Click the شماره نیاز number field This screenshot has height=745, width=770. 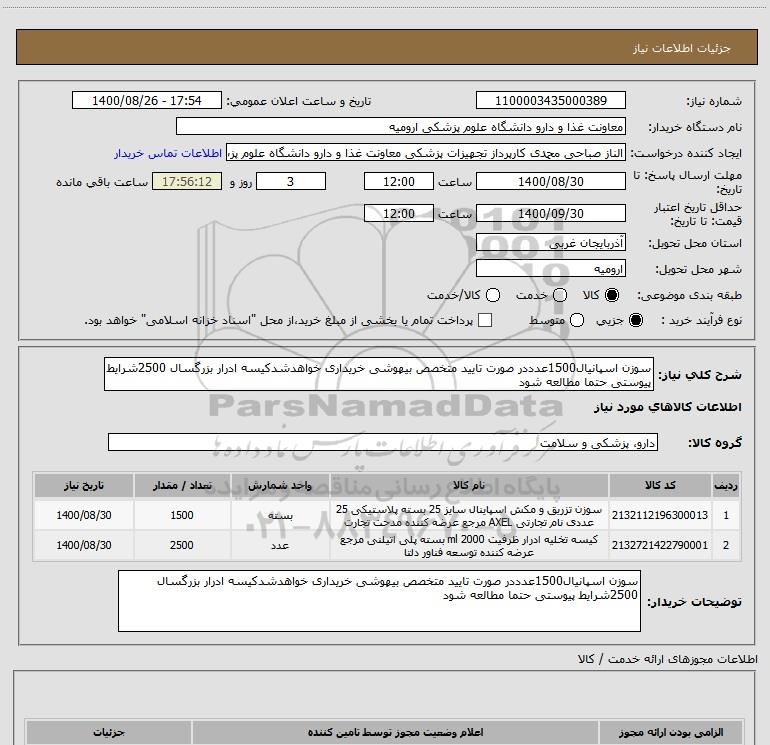tap(551, 101)
